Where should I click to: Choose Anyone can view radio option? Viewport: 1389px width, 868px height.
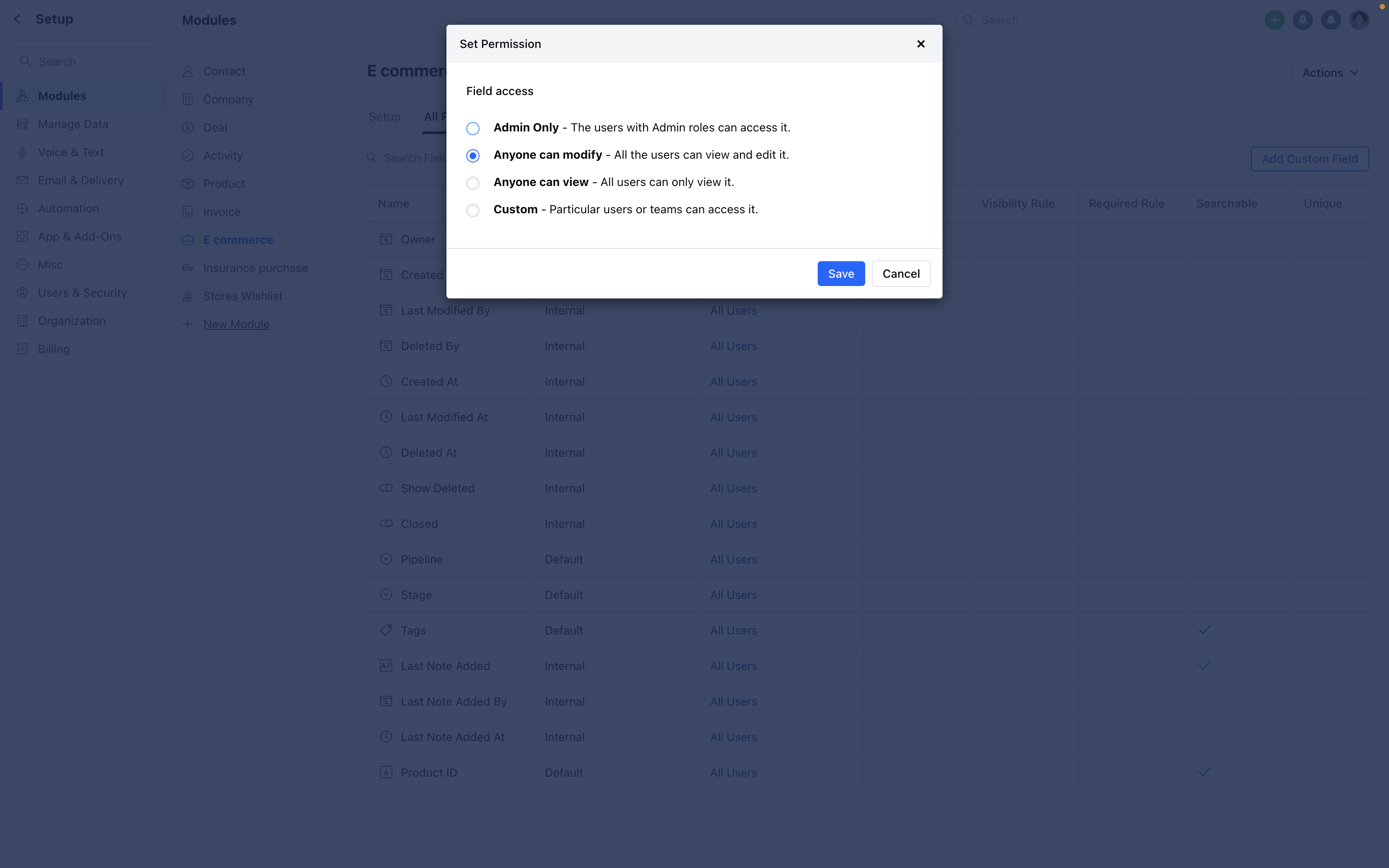473,183
